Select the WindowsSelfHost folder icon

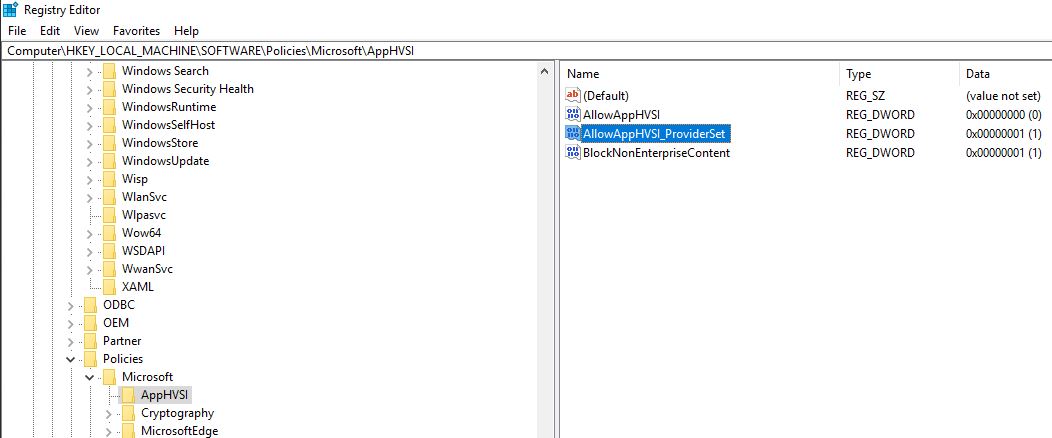click(x=109, y=125)
